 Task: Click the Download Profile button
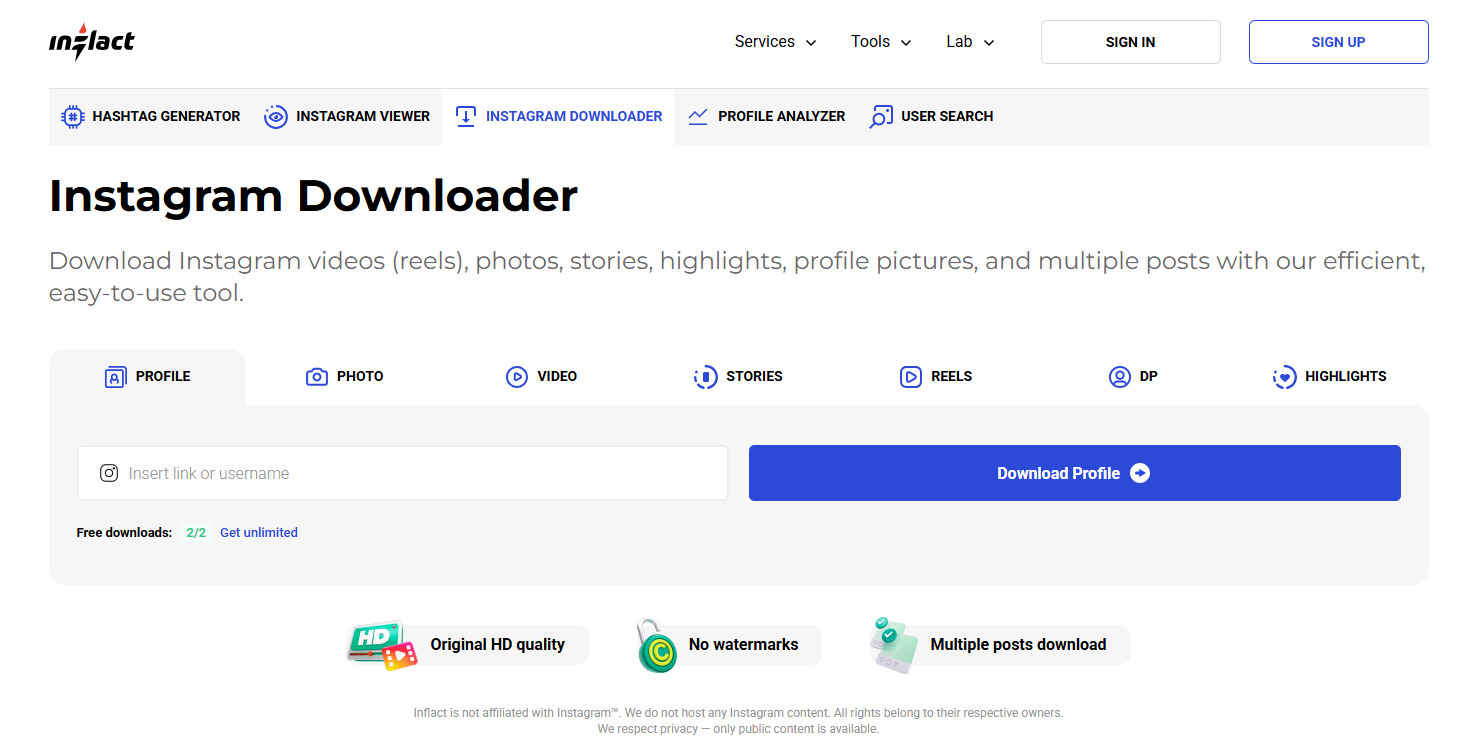[1075, 473]
